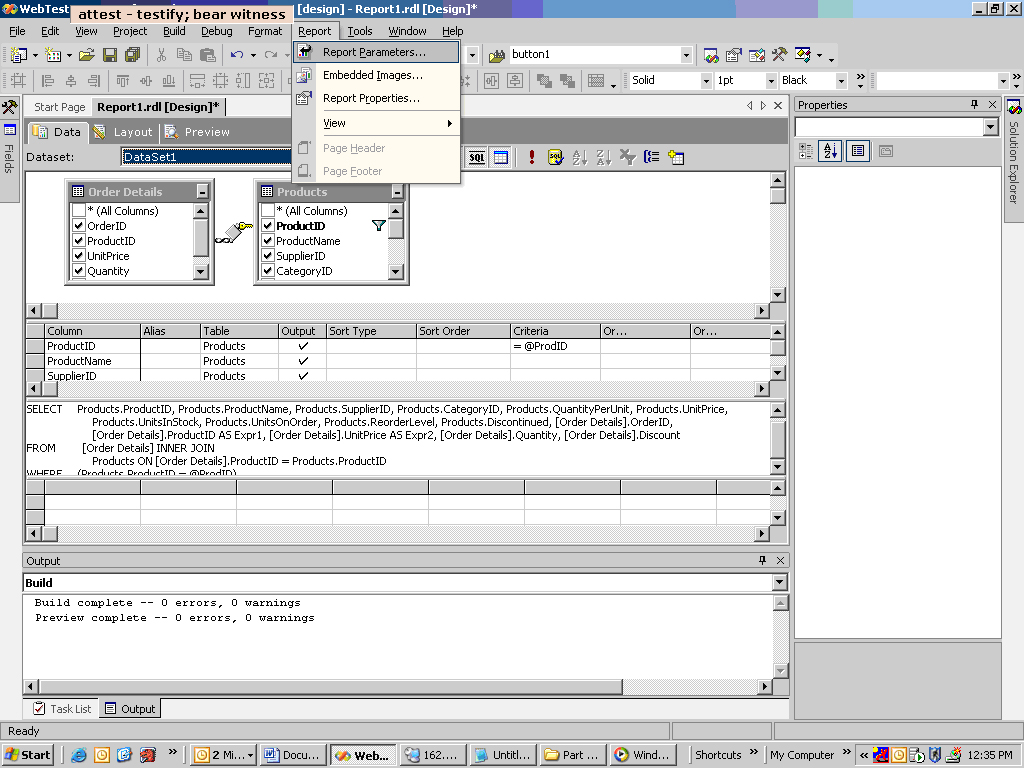
Task: Uncheck ProductName in Products table
Action: click(268, 241)
